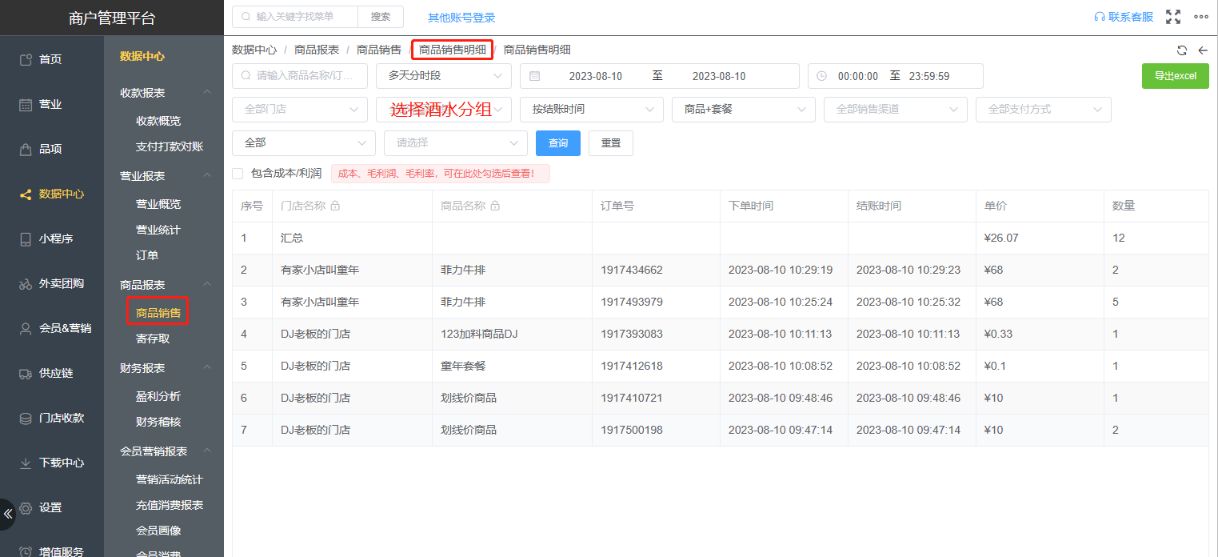This screenshot has height=557, width=1218.
Task: Click the lock icon beside 商品名称
Action: [x=495, y=206]
